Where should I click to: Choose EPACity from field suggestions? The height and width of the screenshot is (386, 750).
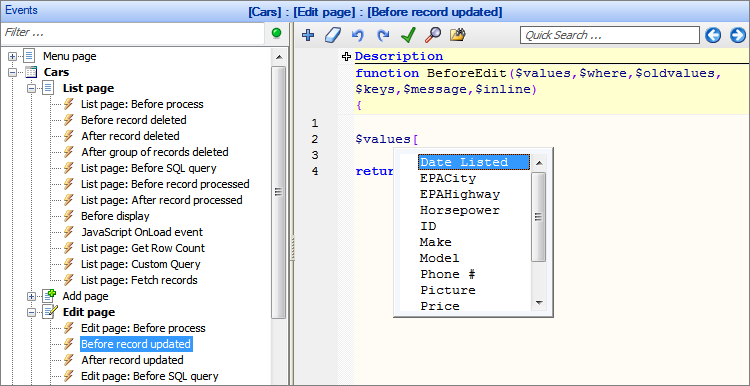tap(448, 178)
